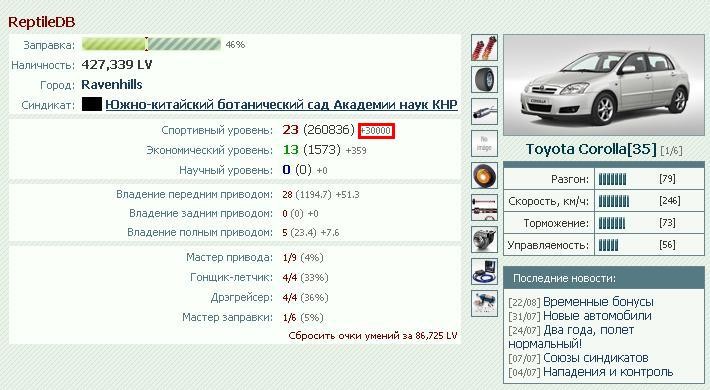The image size is (710, 390).
Task: Click the Гонщик-летчик 4/4 value
Action: tap(289, 278)
